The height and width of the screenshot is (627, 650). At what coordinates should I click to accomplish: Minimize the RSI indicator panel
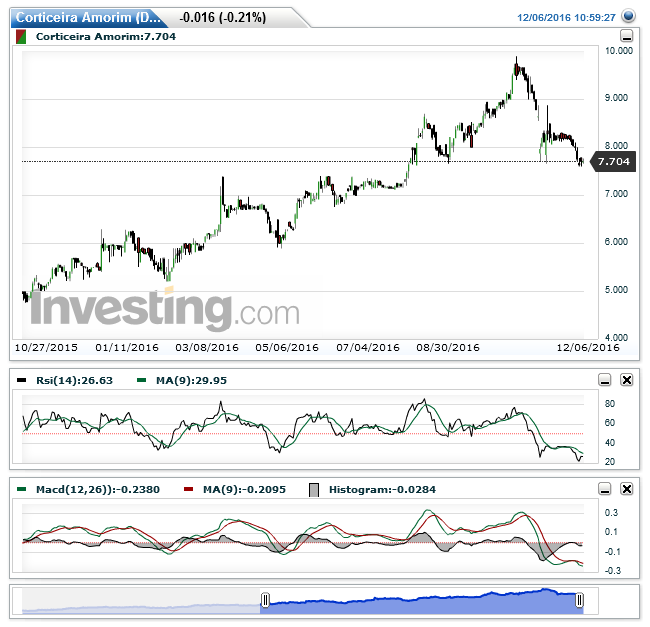(605, 380)
